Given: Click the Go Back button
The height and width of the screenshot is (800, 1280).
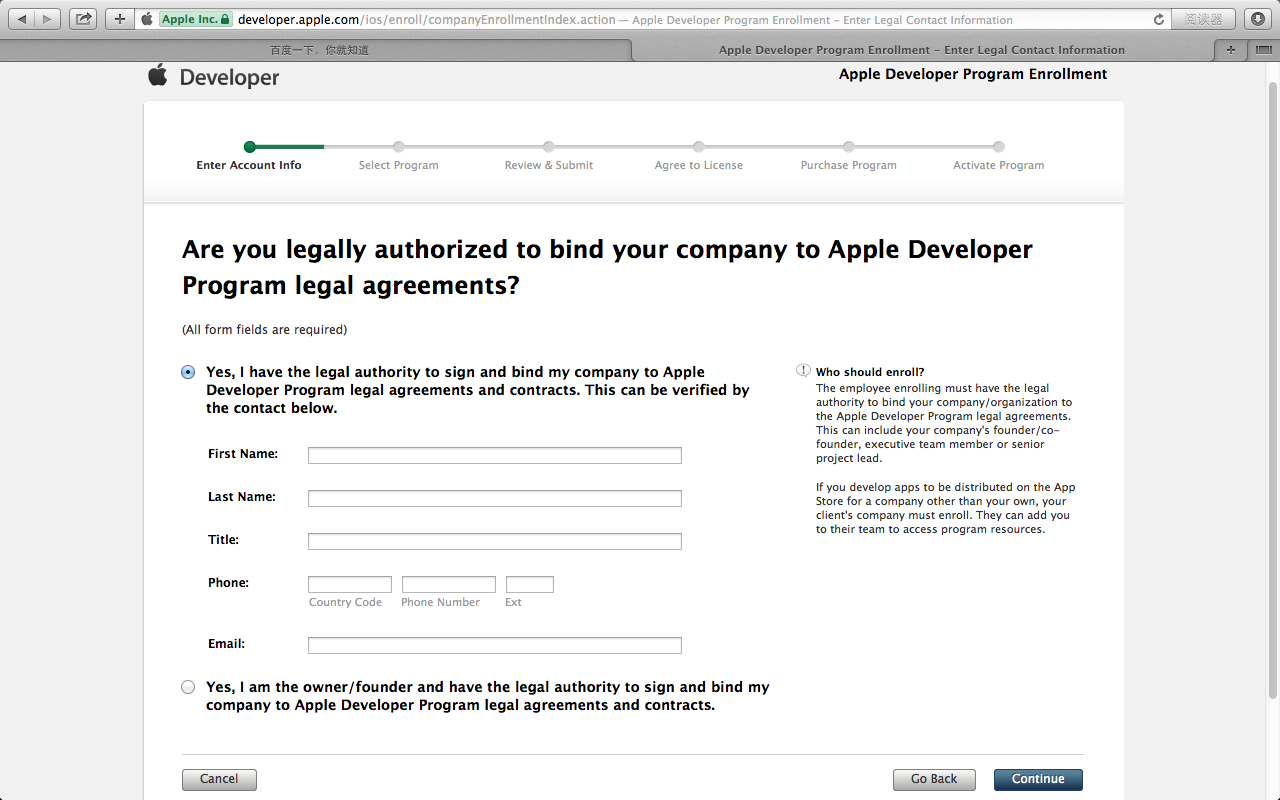Looking at the screenshot, I should tap(934, 779).
